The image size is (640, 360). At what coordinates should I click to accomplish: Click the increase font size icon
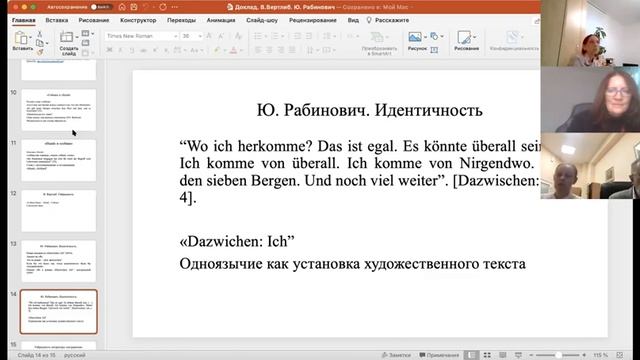209,36
